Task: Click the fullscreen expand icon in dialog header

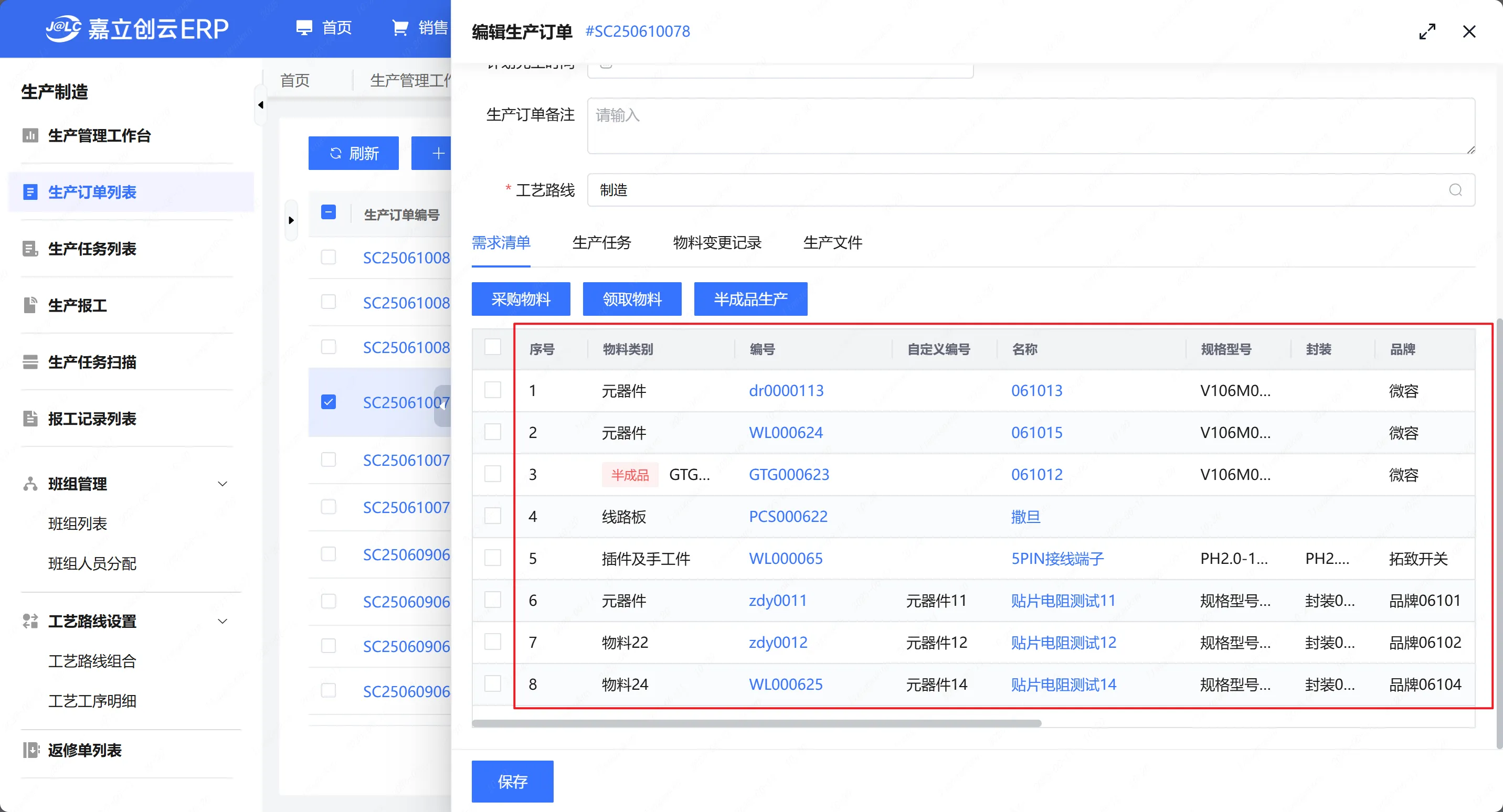Action: [x=1426, y=31]
